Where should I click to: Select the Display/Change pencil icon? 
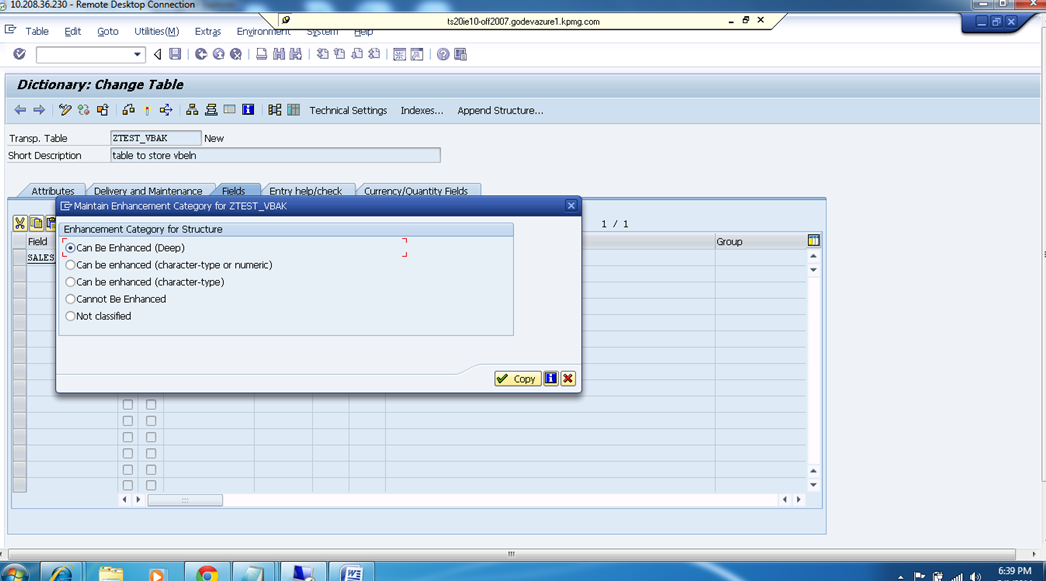[x=63, y=110]
